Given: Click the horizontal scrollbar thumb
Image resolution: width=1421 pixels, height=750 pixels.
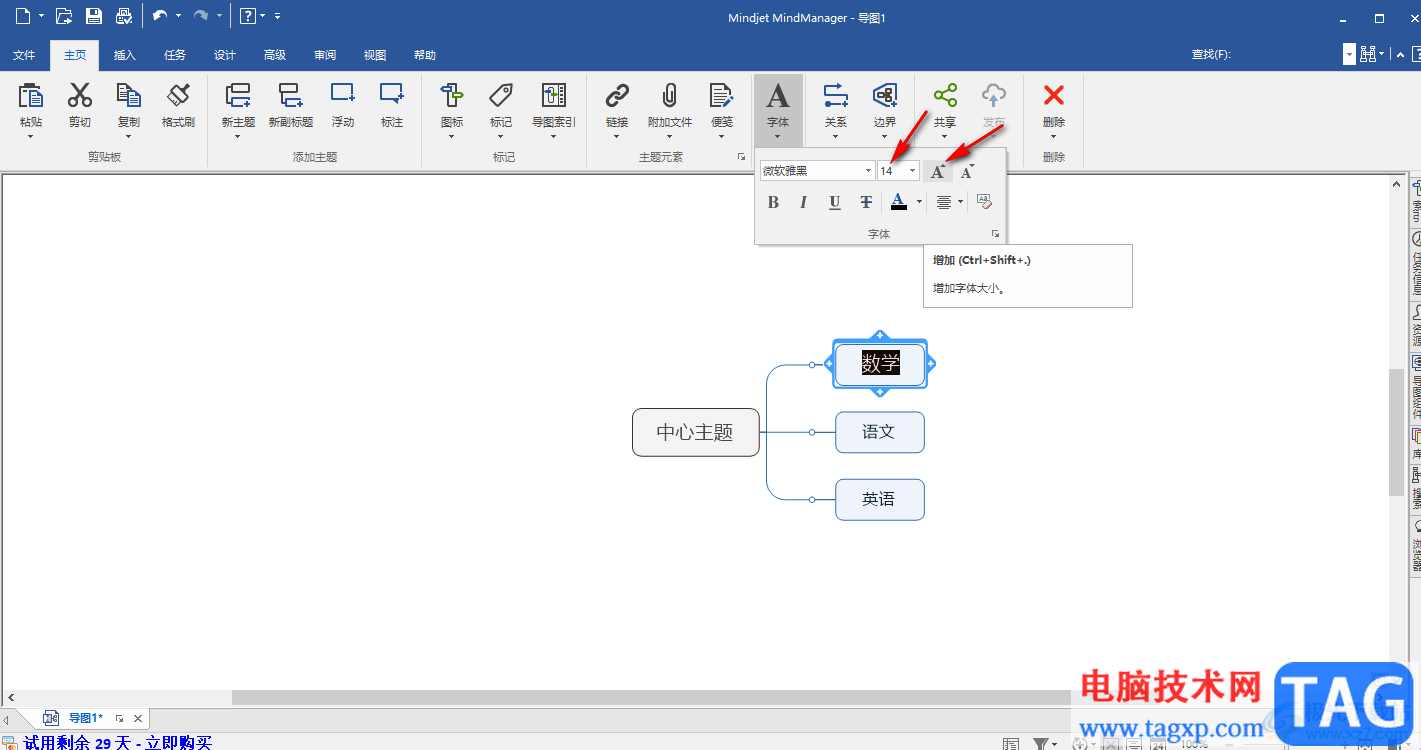Looking at the screenshot, I should 652,697.
